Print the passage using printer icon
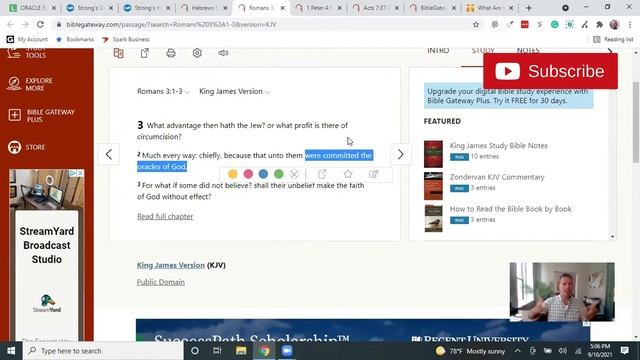Image resolution: width=640 pixels, height=360 pixels. [171, 53]
